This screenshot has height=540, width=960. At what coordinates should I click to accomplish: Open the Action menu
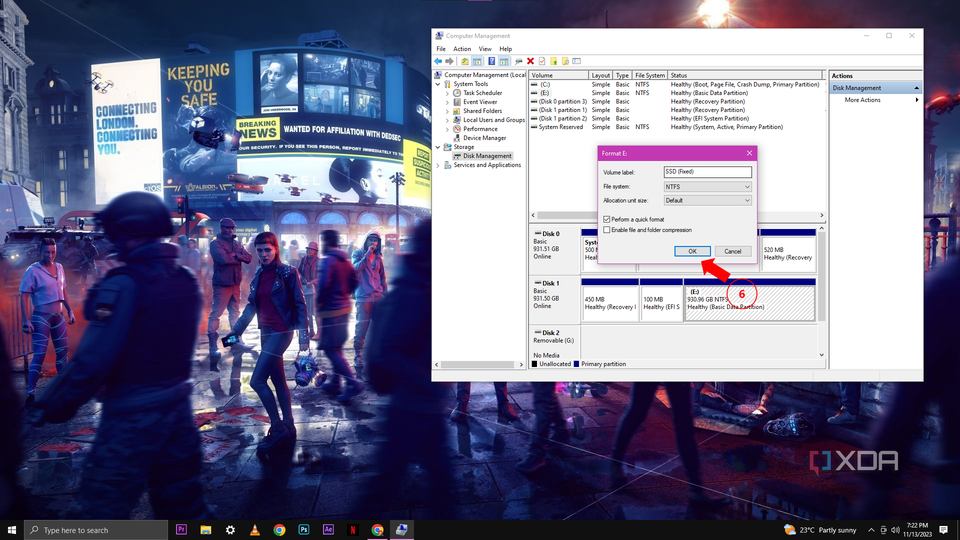[461, 48]
